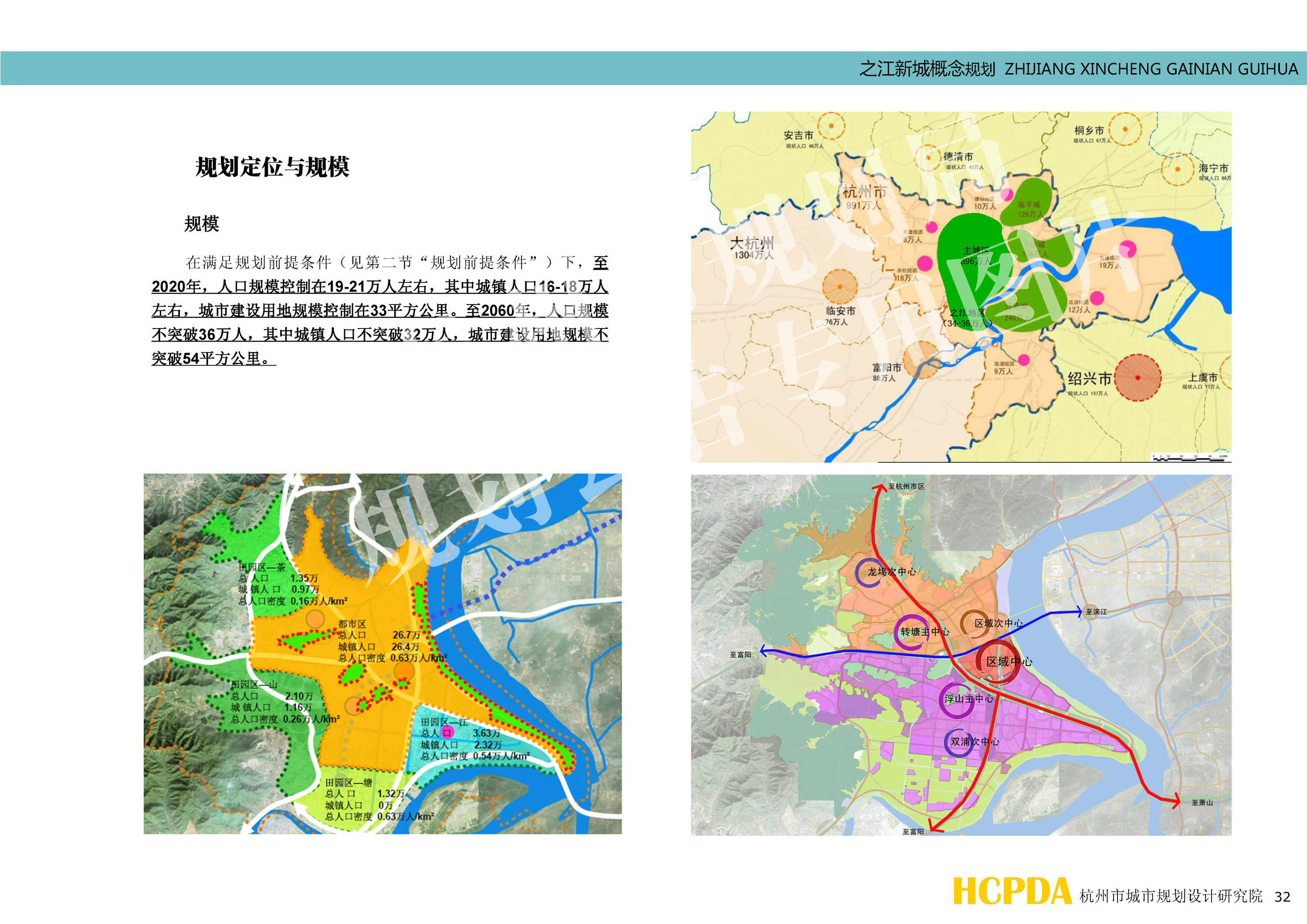Click the 城镇人口 0万 value under 田园区—塘
Screen dimensions: 1307x924
click(359, 806)
